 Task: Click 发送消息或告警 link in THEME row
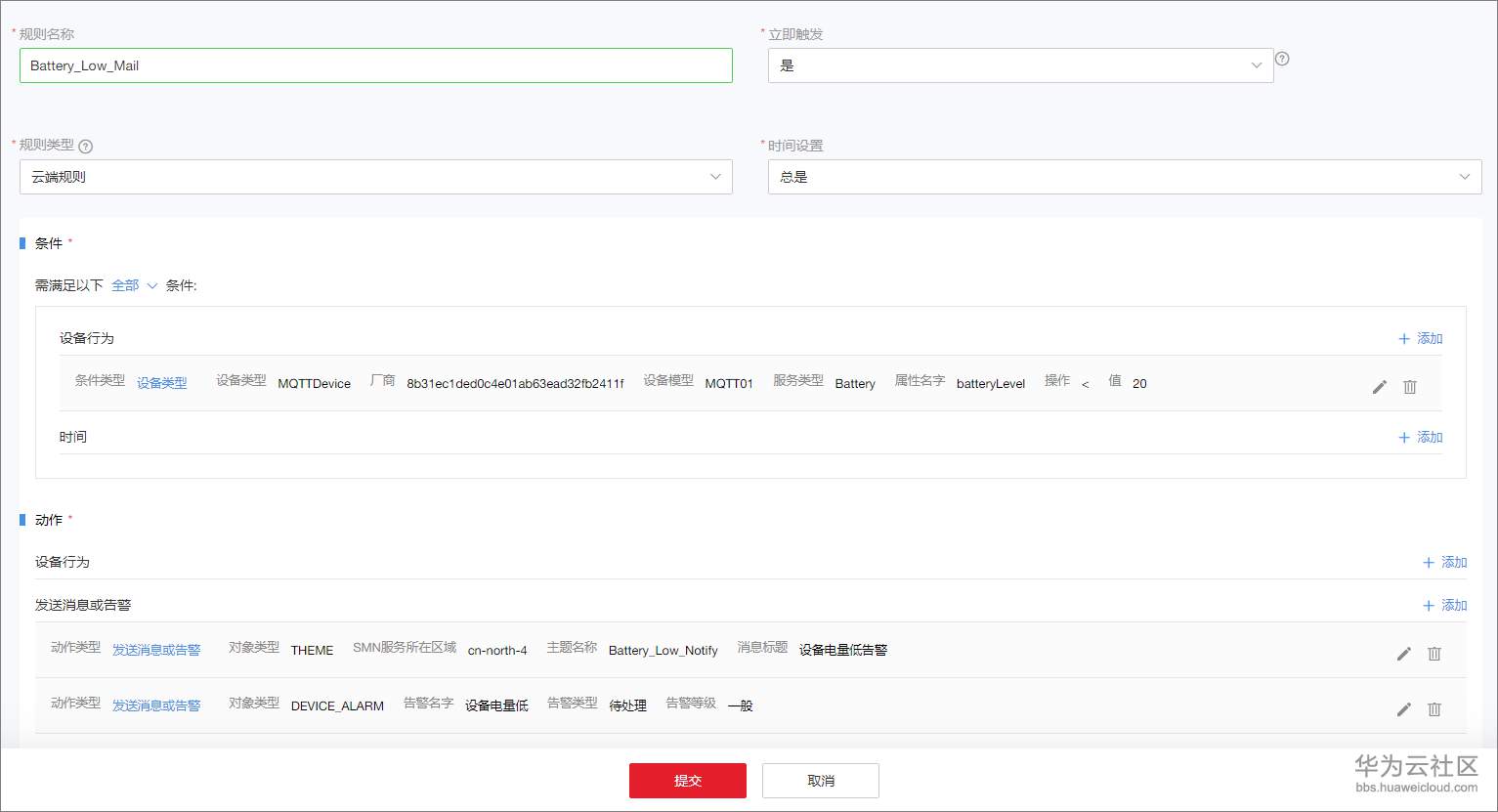[x=156, y=650]
